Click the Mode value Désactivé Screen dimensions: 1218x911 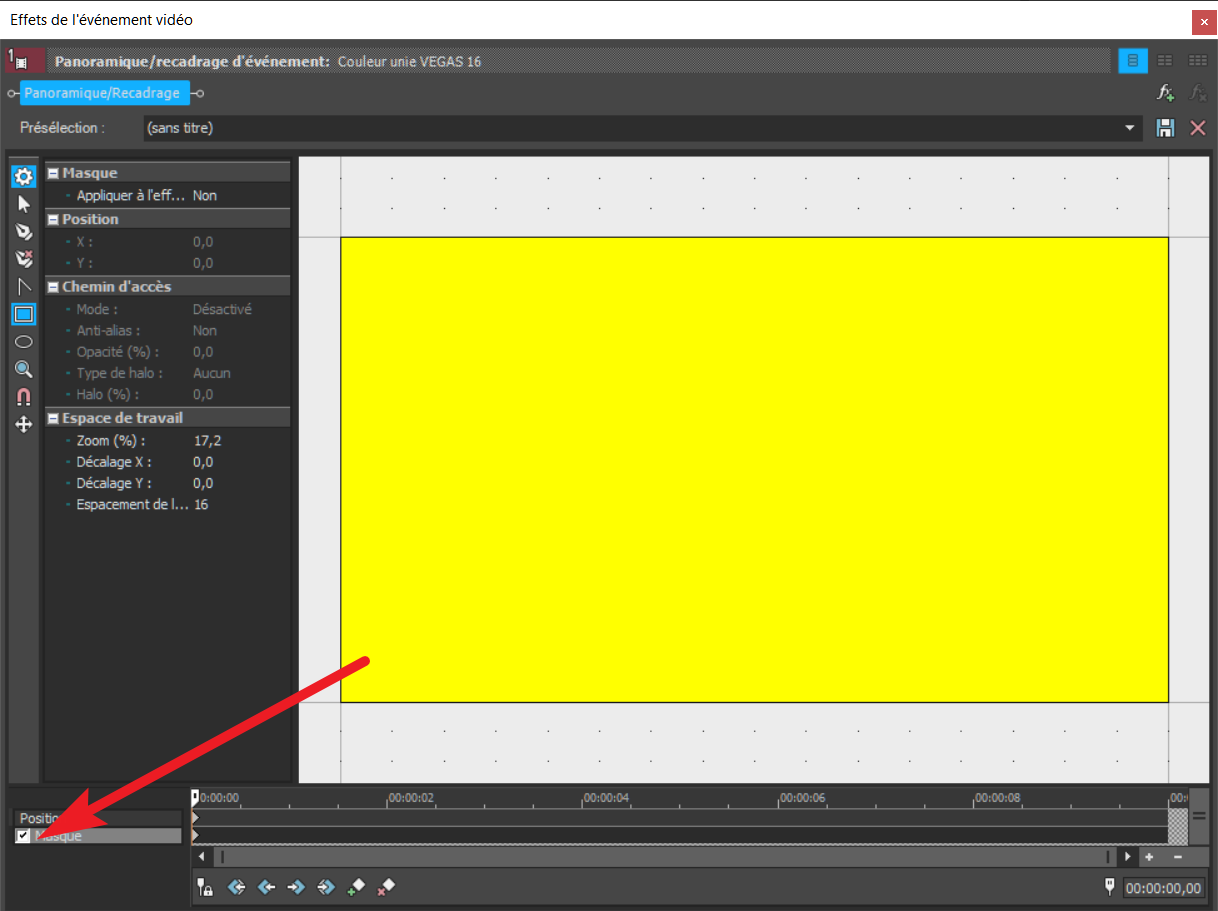point(222,310)
